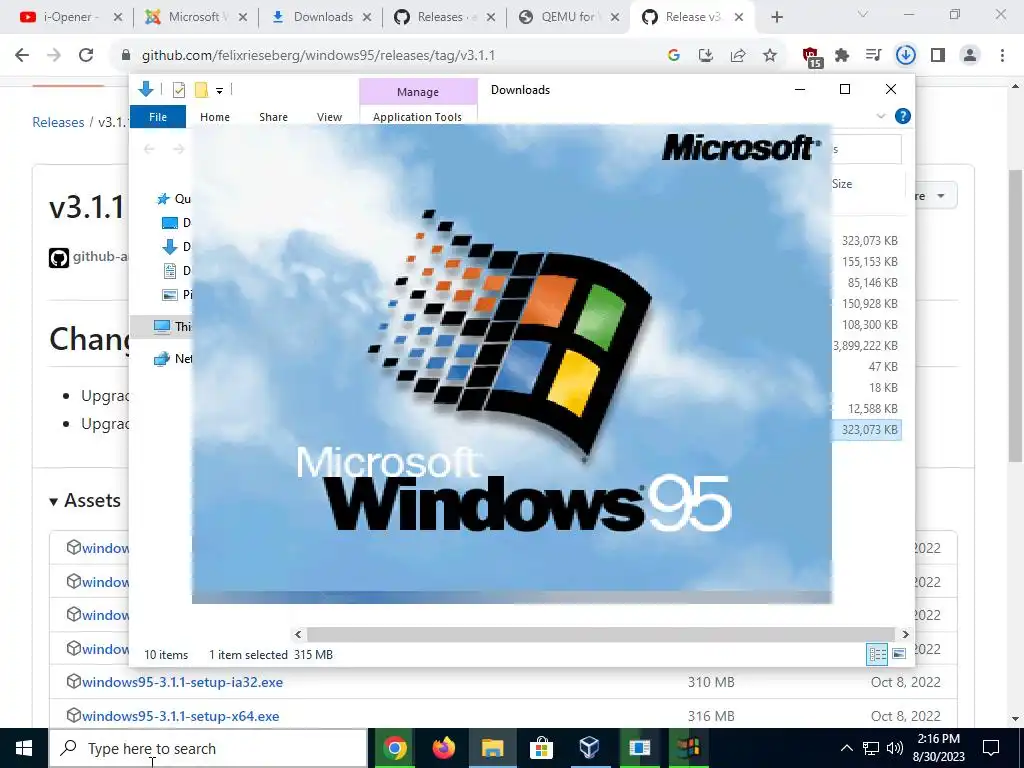
Task: Open Chrome tab search chevron
Action: click(x=863, y=14)
